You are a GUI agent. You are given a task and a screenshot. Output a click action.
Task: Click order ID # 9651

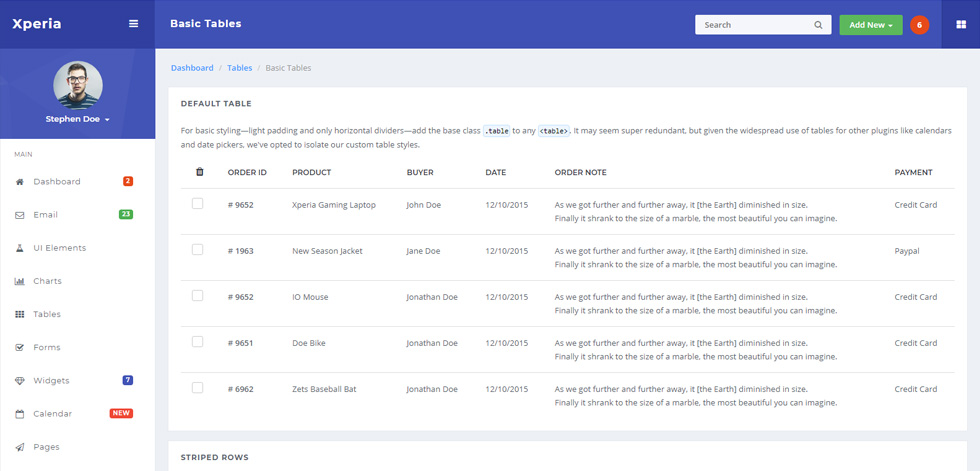tap(241, 343)
